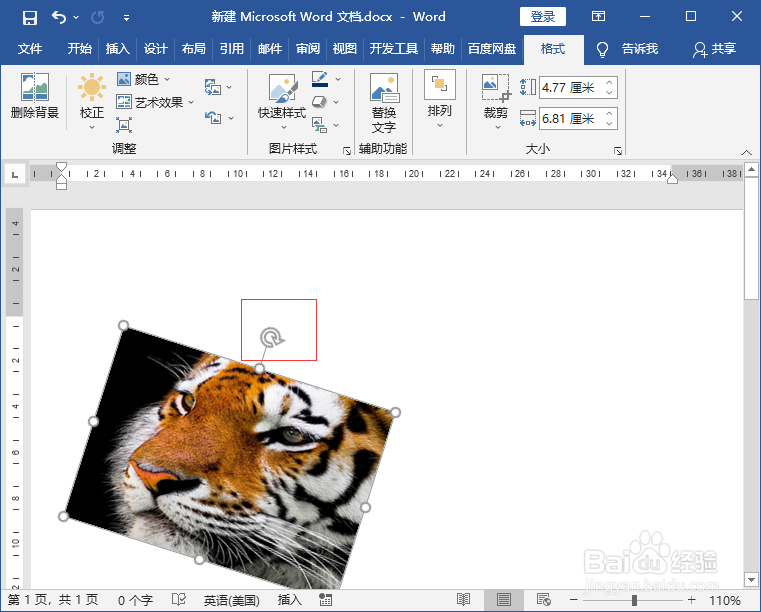The width and height of the screenshot is (761, 612).
Task: Switch to the 设计 tab
Action: (155, 49)
